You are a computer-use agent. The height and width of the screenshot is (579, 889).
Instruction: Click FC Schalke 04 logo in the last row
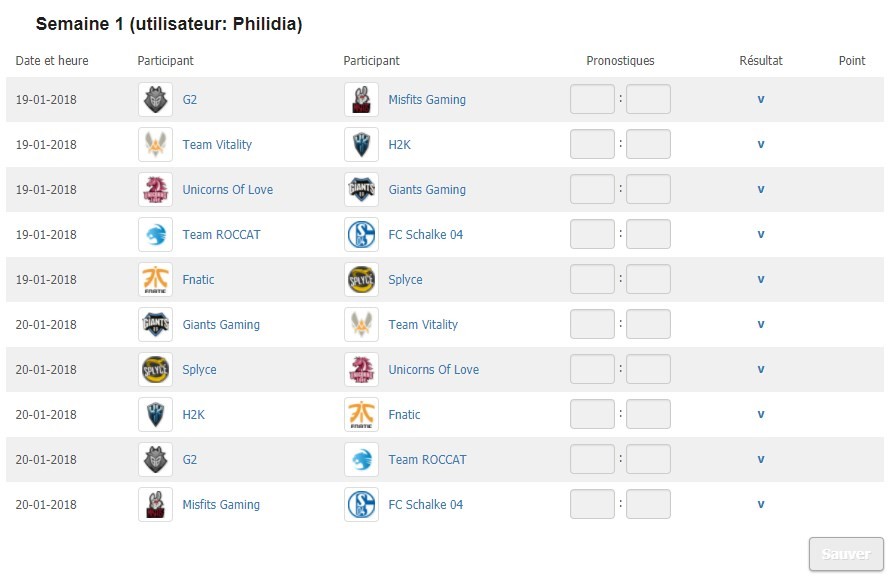pos(361,505)
